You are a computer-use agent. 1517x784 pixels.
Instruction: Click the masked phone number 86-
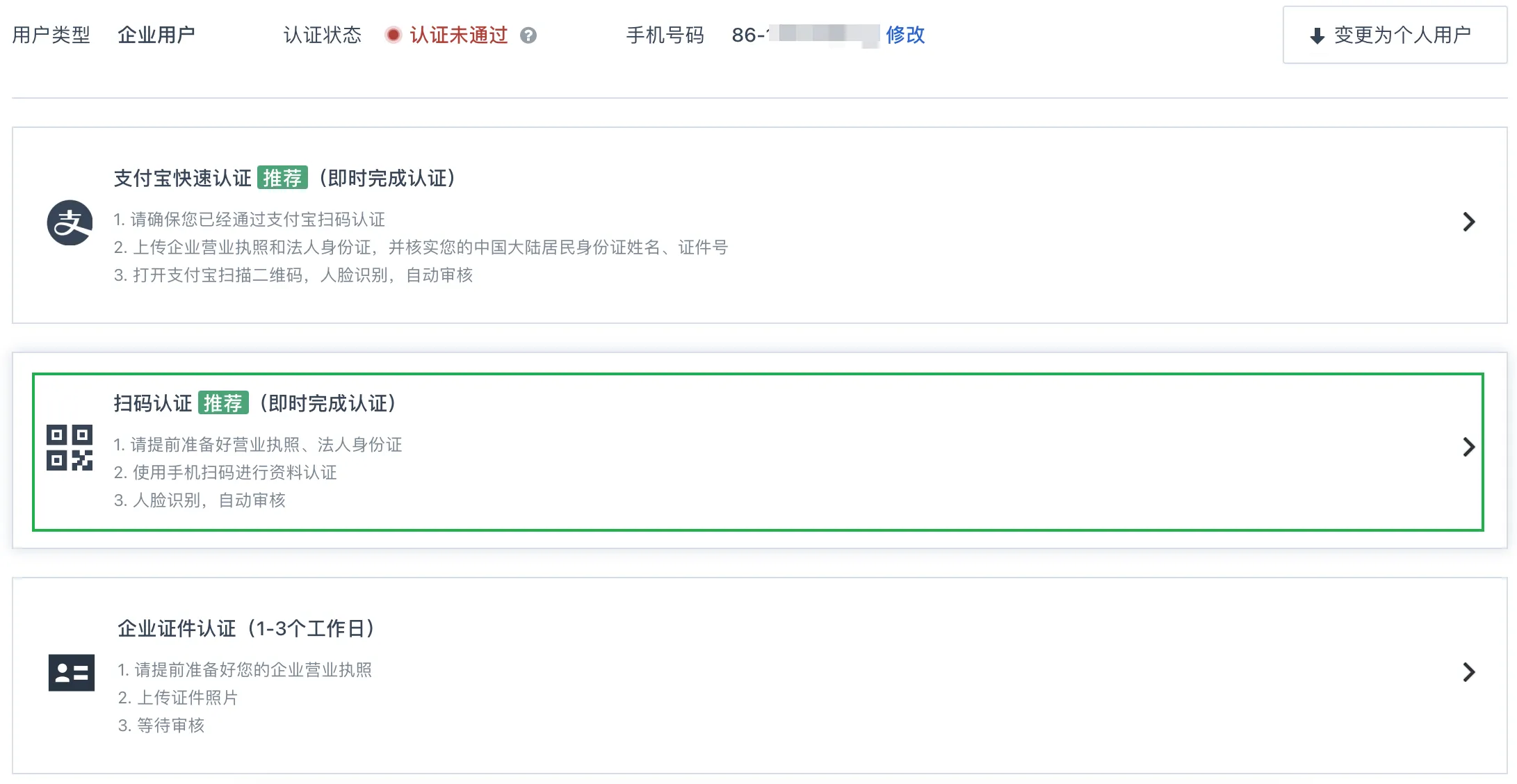click(x=805, y=35)
